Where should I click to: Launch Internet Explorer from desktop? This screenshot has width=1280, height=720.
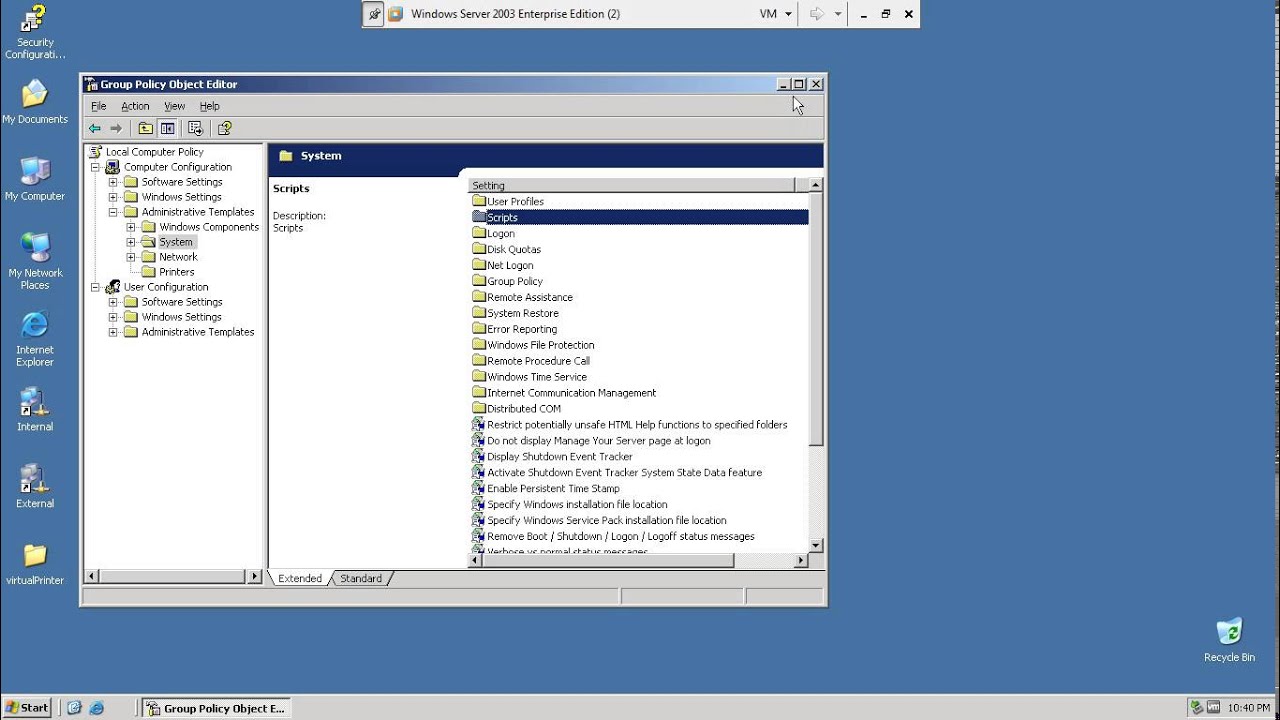35,339
